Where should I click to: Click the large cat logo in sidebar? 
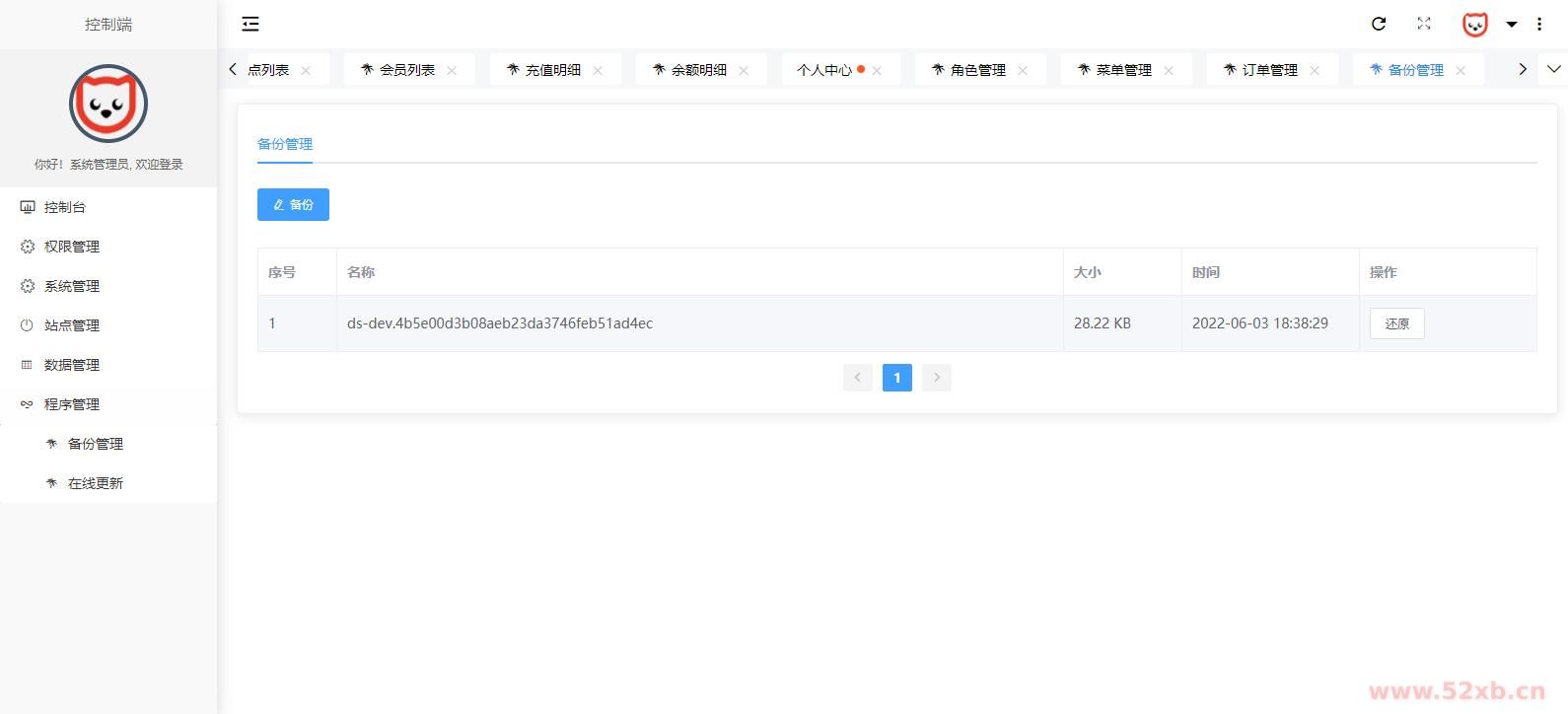[108, 104]
